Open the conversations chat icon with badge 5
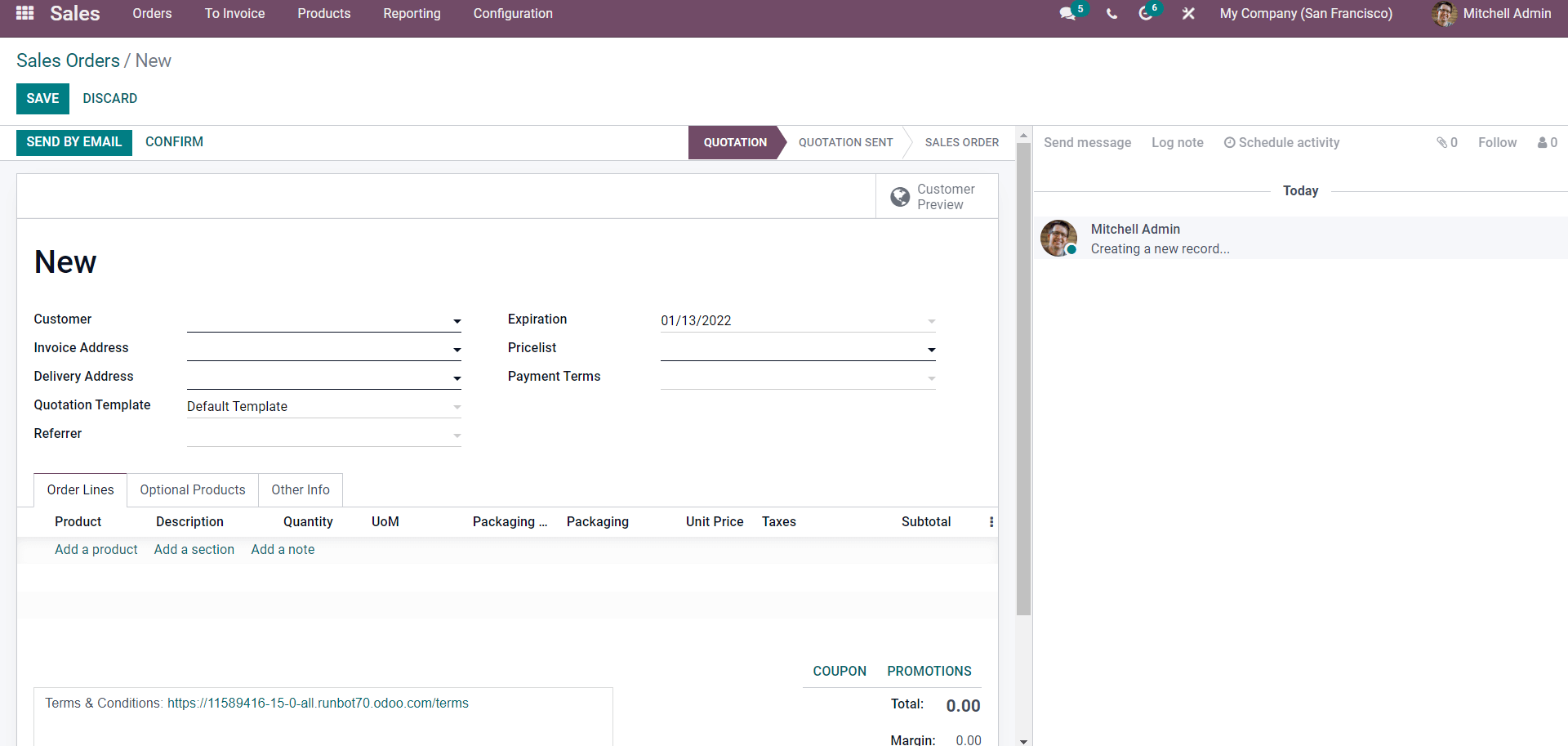 1068,14
